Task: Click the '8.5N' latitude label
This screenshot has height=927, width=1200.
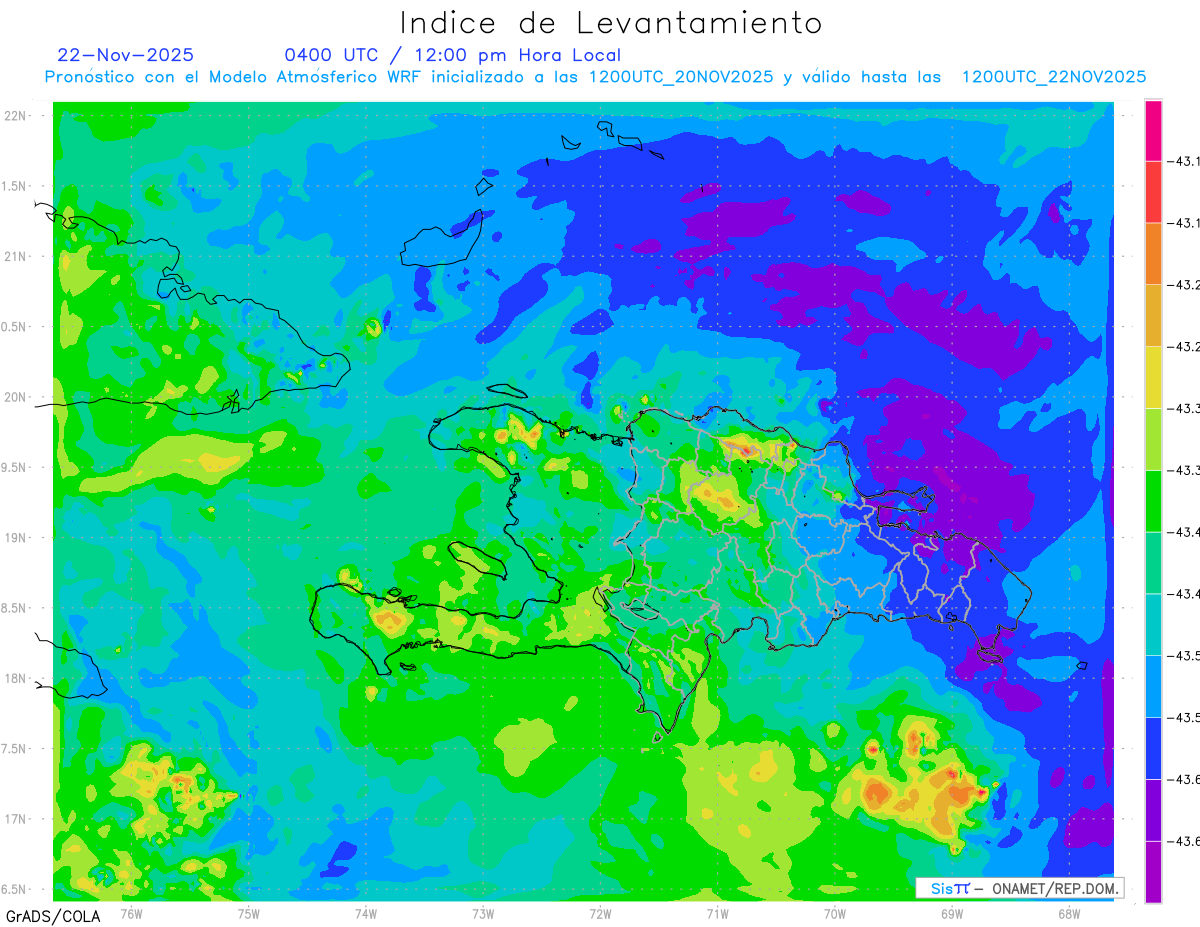Action: coord(13,608)
